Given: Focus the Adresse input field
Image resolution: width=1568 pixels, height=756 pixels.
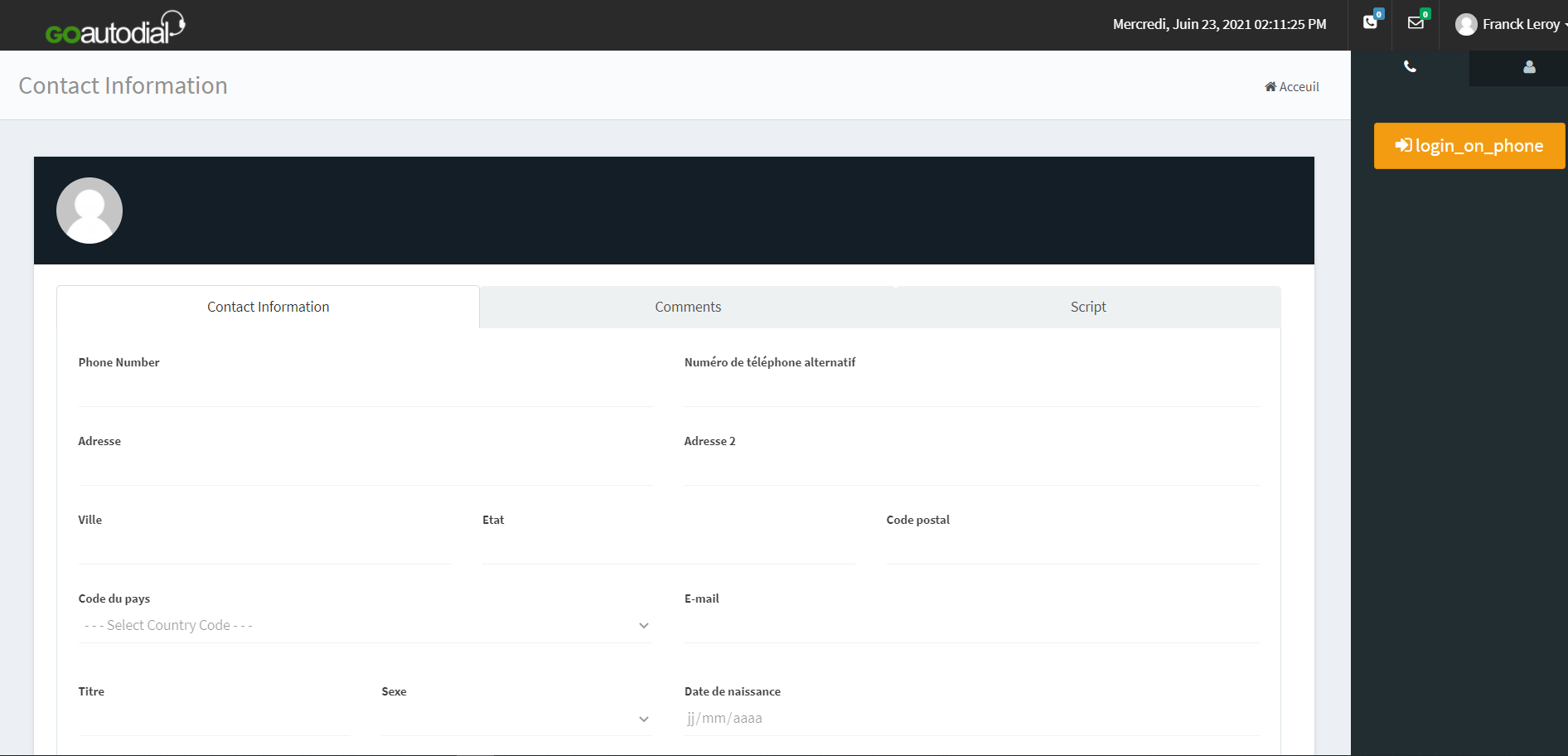Looking at the screenshot, I should point(365,469).
